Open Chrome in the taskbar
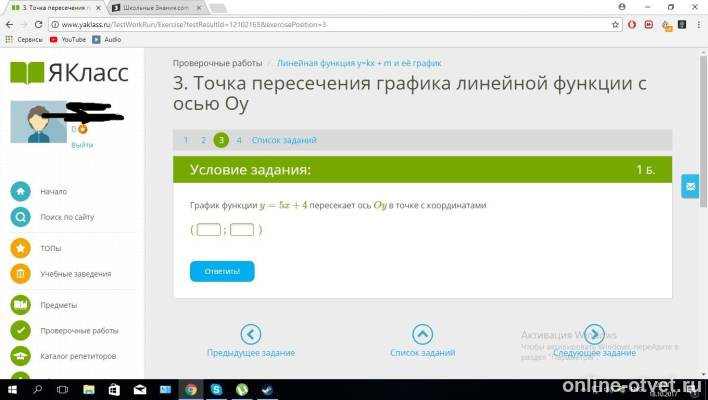Screen dimensions: 708x400 click(x=191, y=389)
